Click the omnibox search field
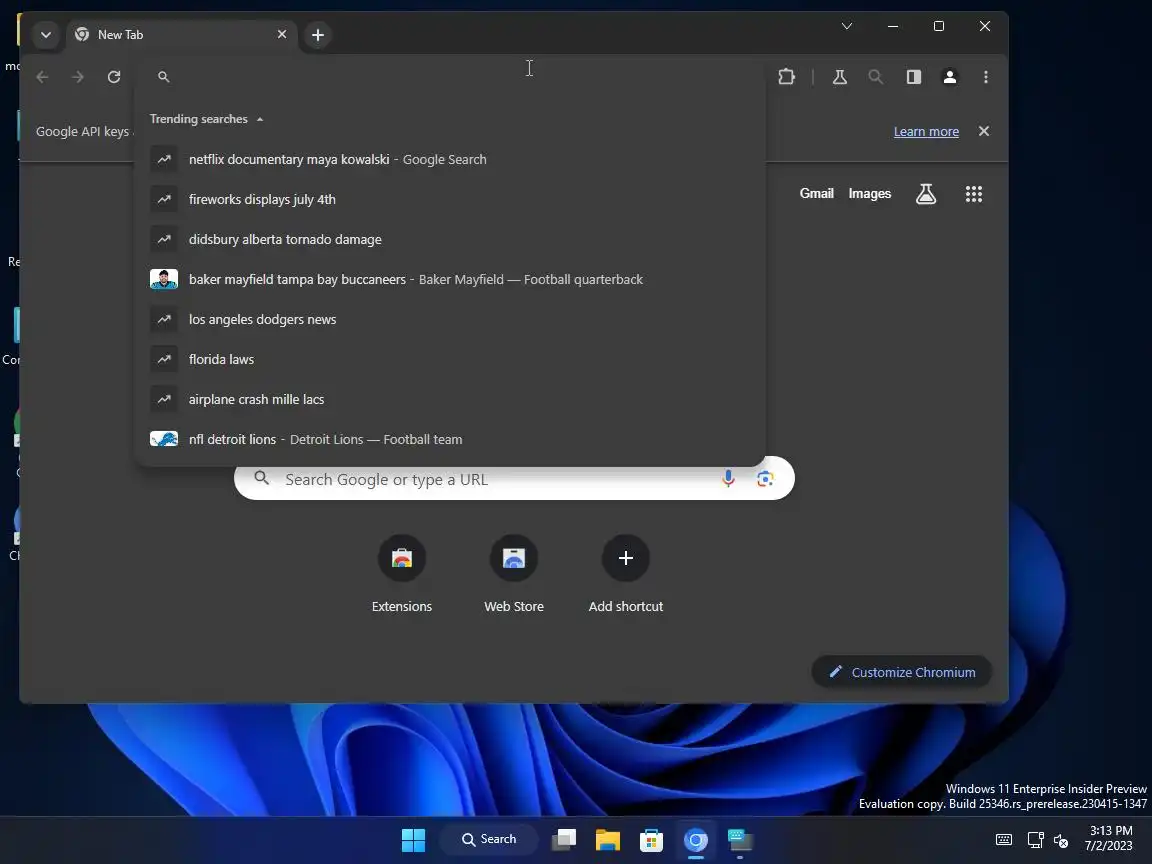 [x=450, y=76]
